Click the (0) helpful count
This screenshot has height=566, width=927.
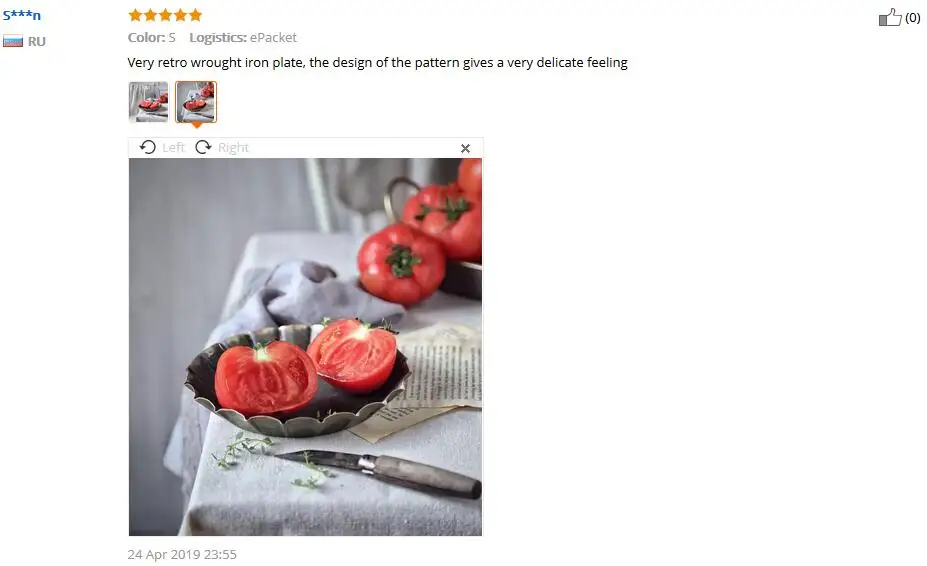(x=913, y=18)
